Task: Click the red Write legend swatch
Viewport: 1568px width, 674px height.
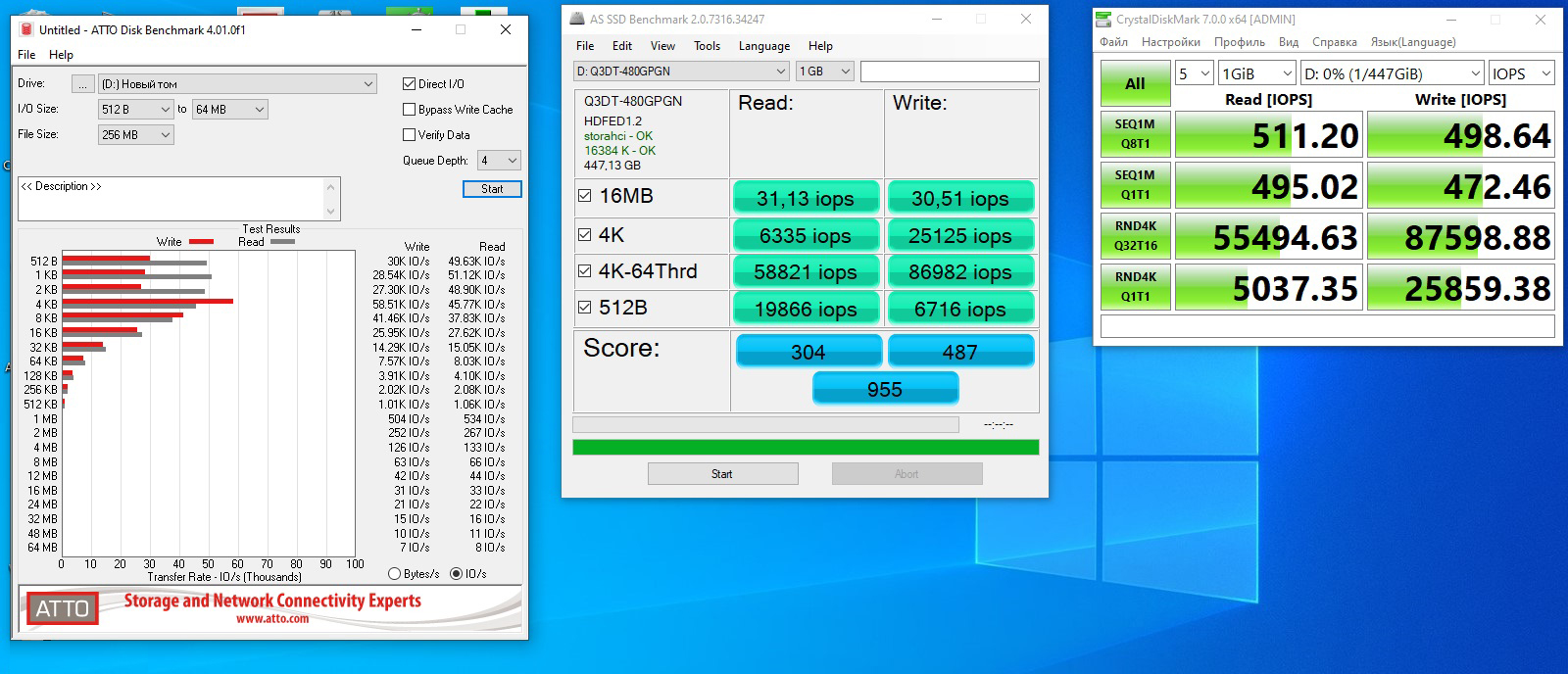Action: pyautogui.click(x=201, y=241)
